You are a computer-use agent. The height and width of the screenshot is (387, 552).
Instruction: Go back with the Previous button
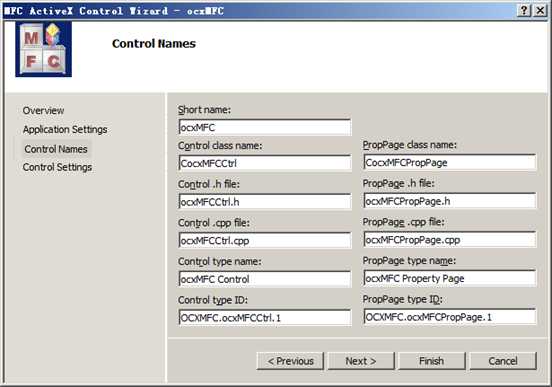pyautogui.click(x=290, y=361)
